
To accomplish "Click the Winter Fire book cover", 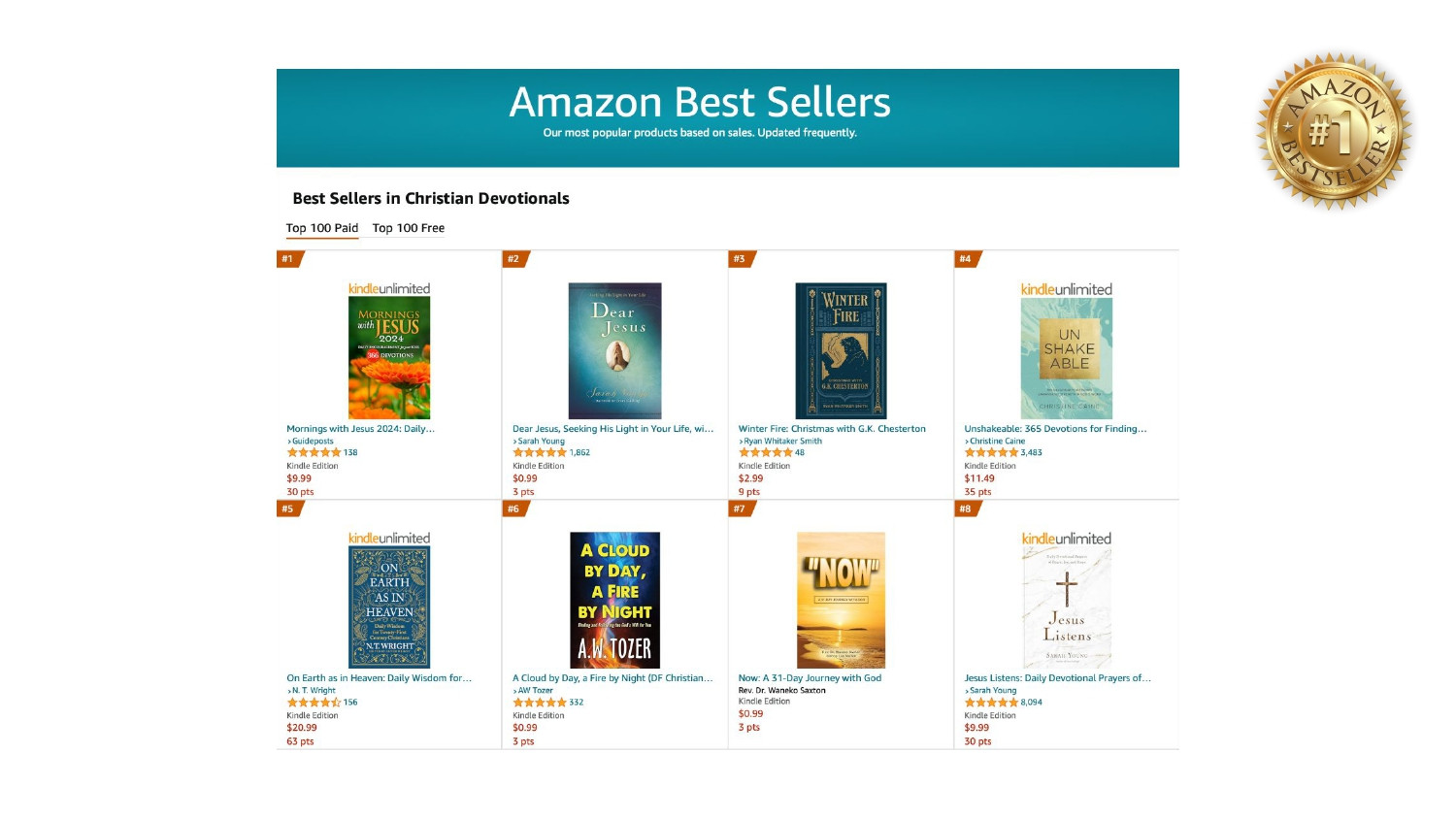I will pyautogui.click(x=841, y=350).
